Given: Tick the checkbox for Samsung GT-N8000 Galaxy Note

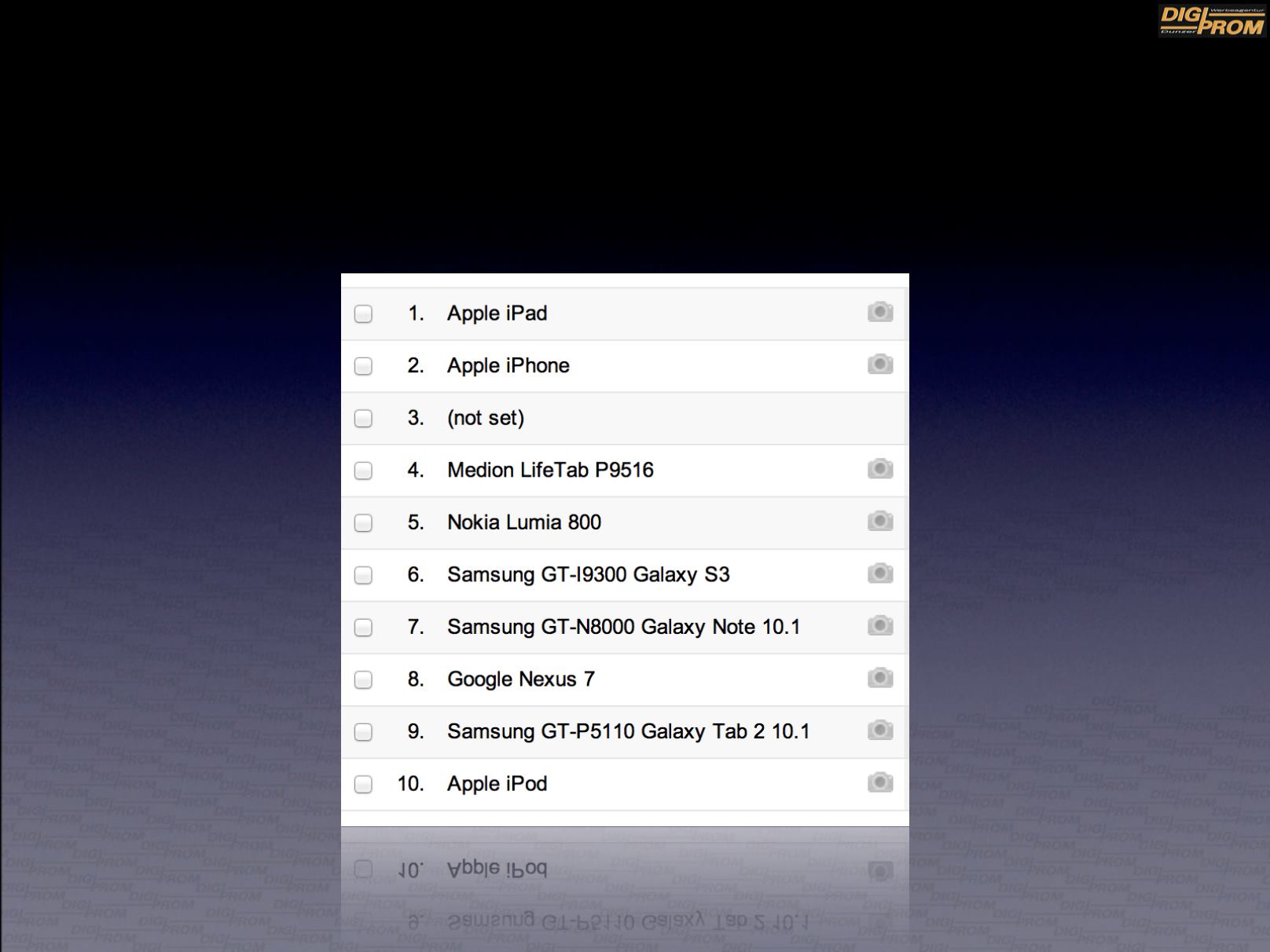Looking at the screenshot, I should coord(363,628).
